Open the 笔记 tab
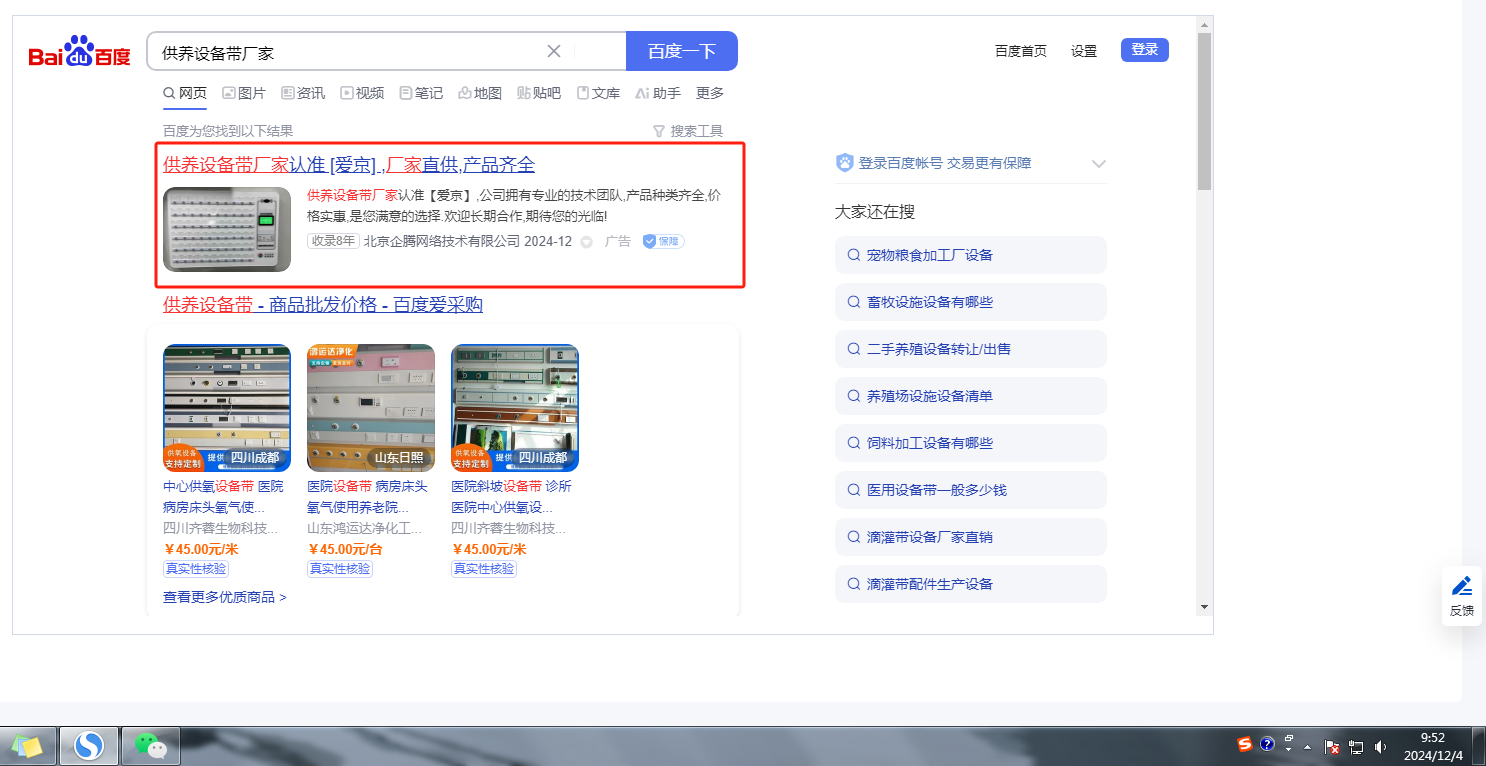The height and width of the screenshot is (766, 1486). point(421,93)
